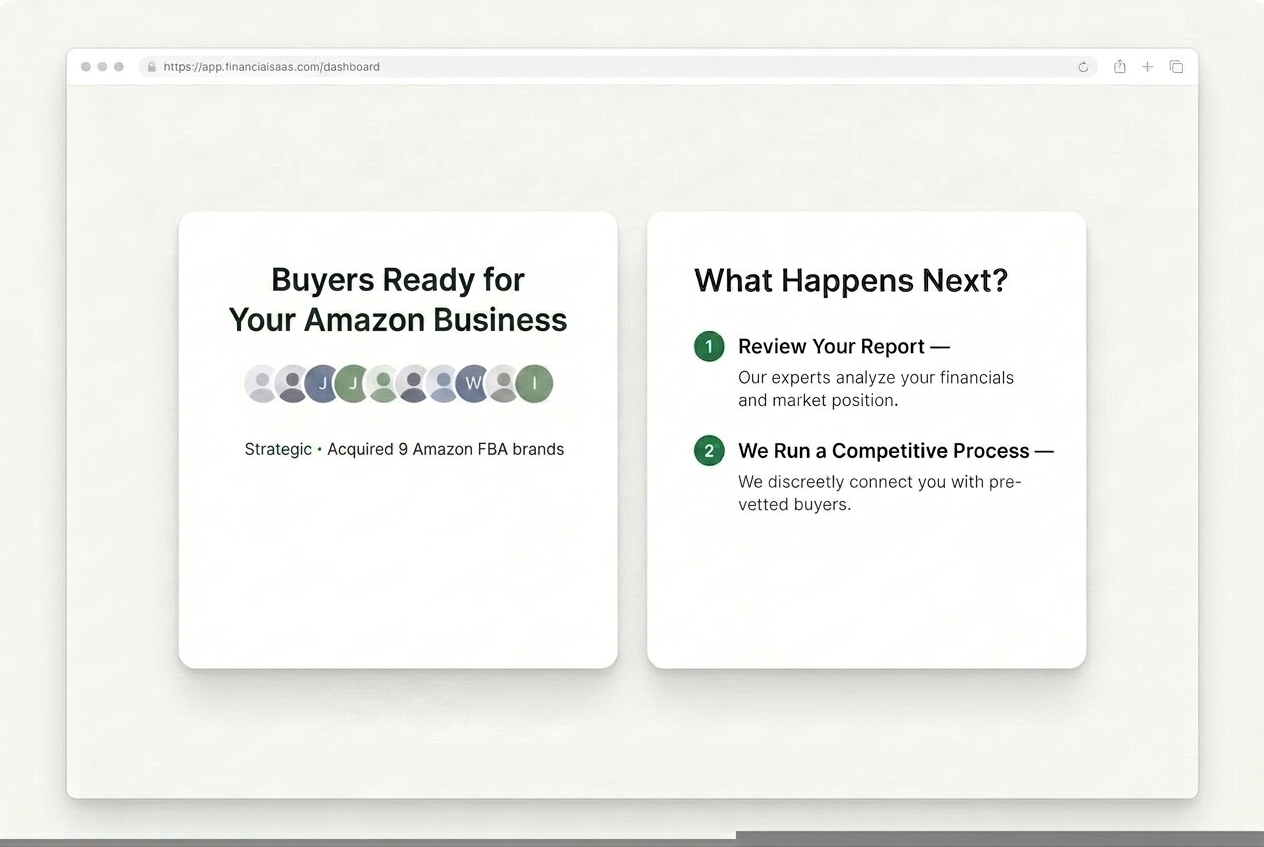
Task: Click the padlock icon beside the URL
Action: [152, 67]
